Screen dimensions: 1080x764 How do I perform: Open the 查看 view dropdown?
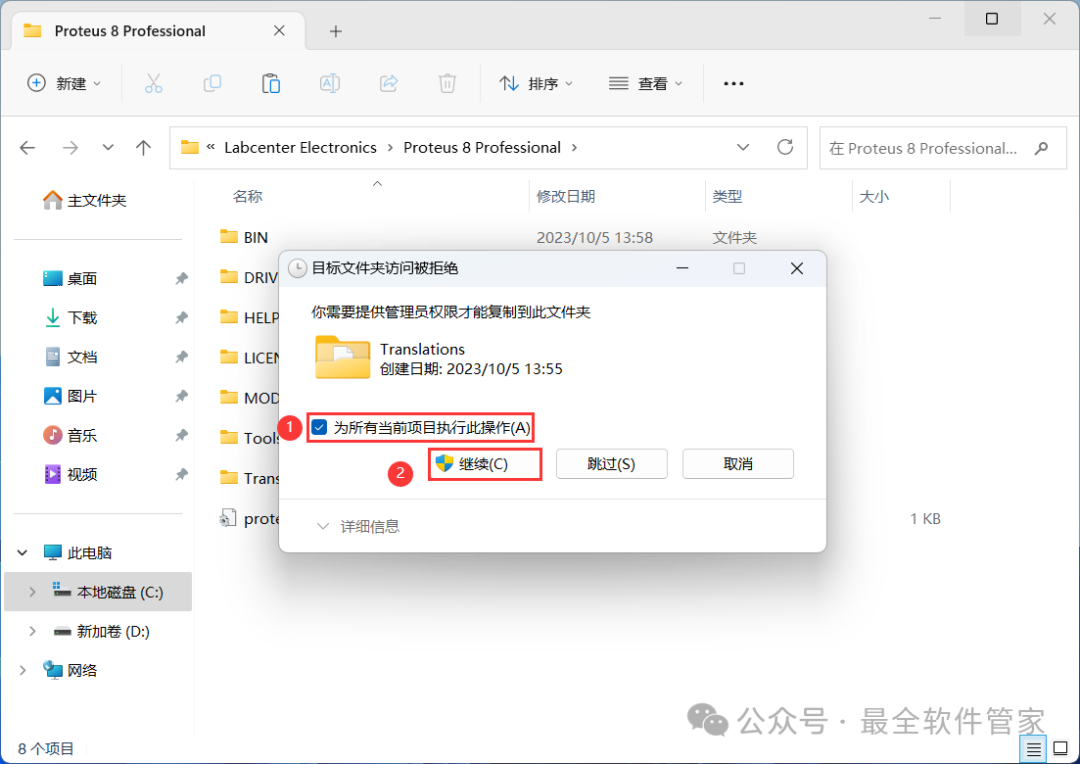click(645, 83)
